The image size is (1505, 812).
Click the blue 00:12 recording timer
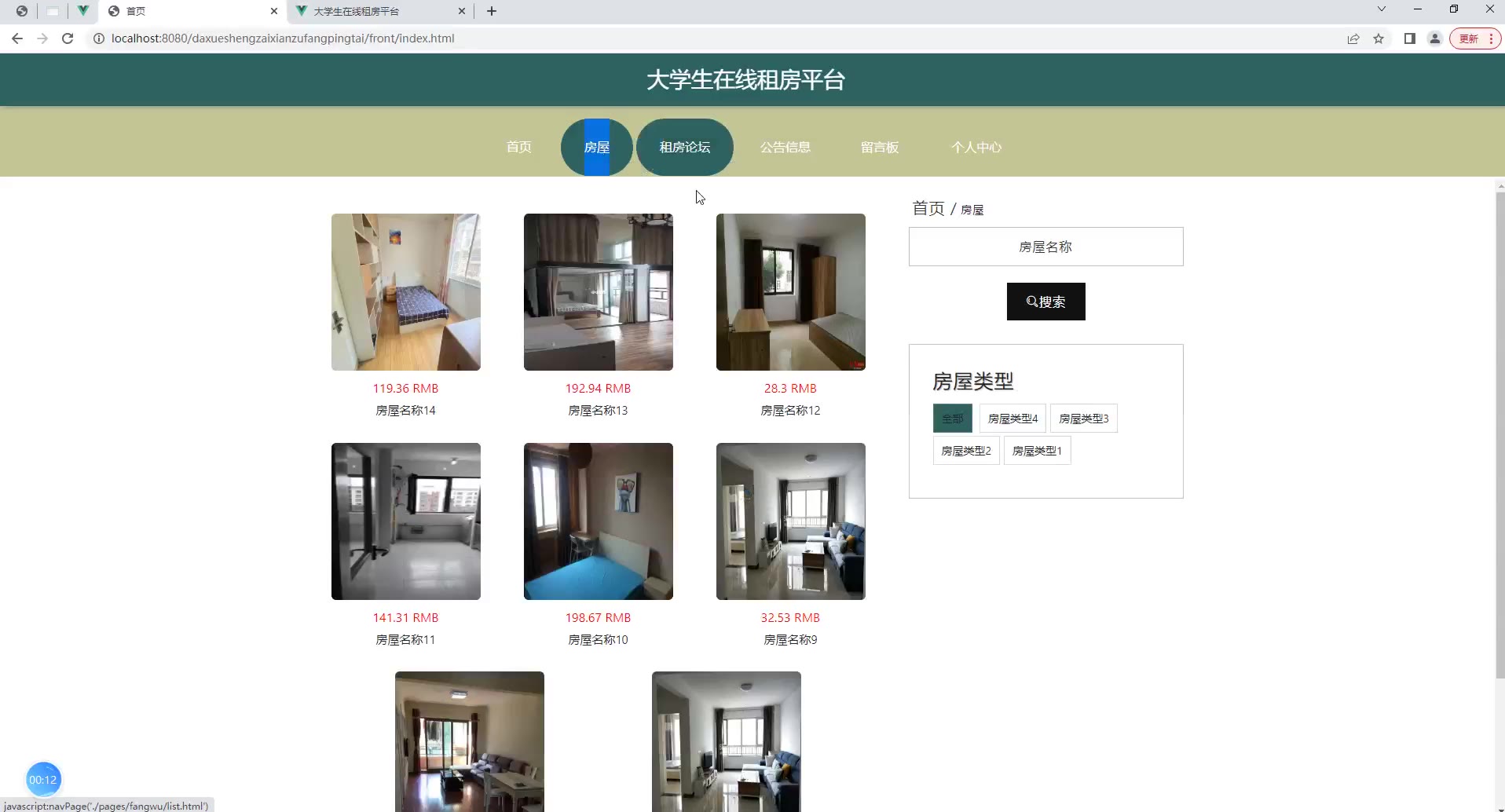click(43, 780)
